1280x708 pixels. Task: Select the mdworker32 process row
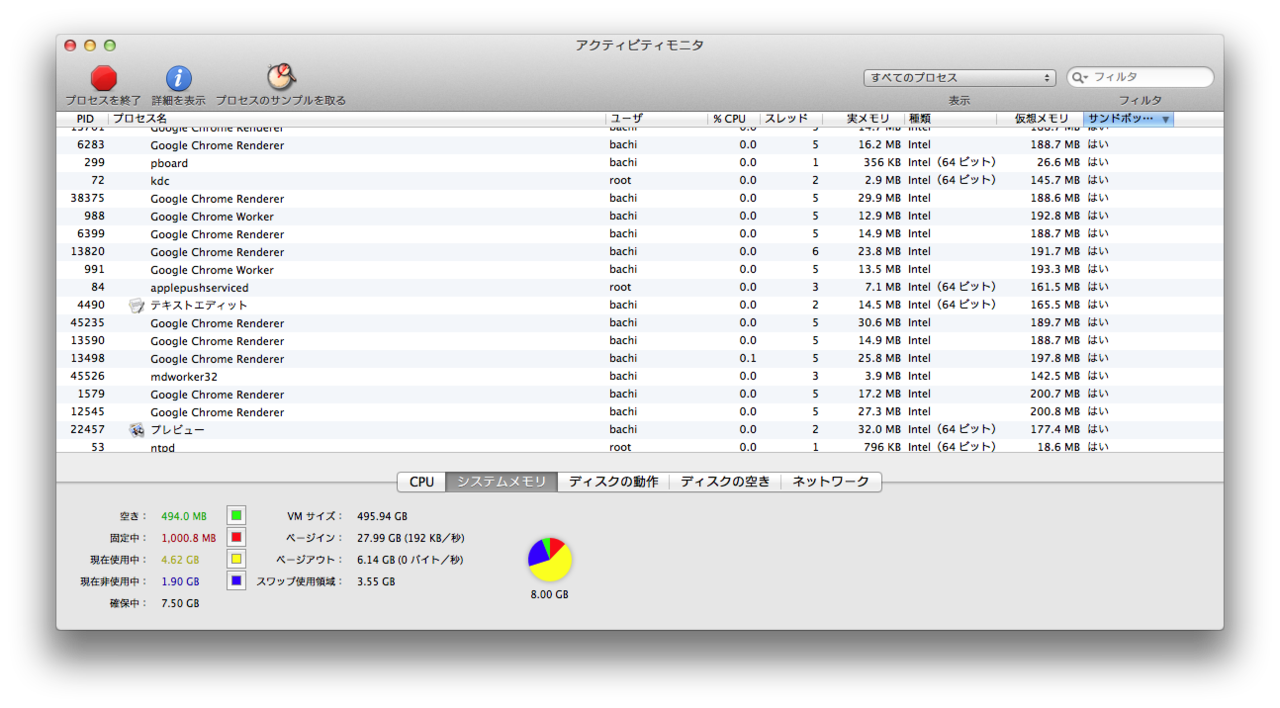click(x=640, y=377)
